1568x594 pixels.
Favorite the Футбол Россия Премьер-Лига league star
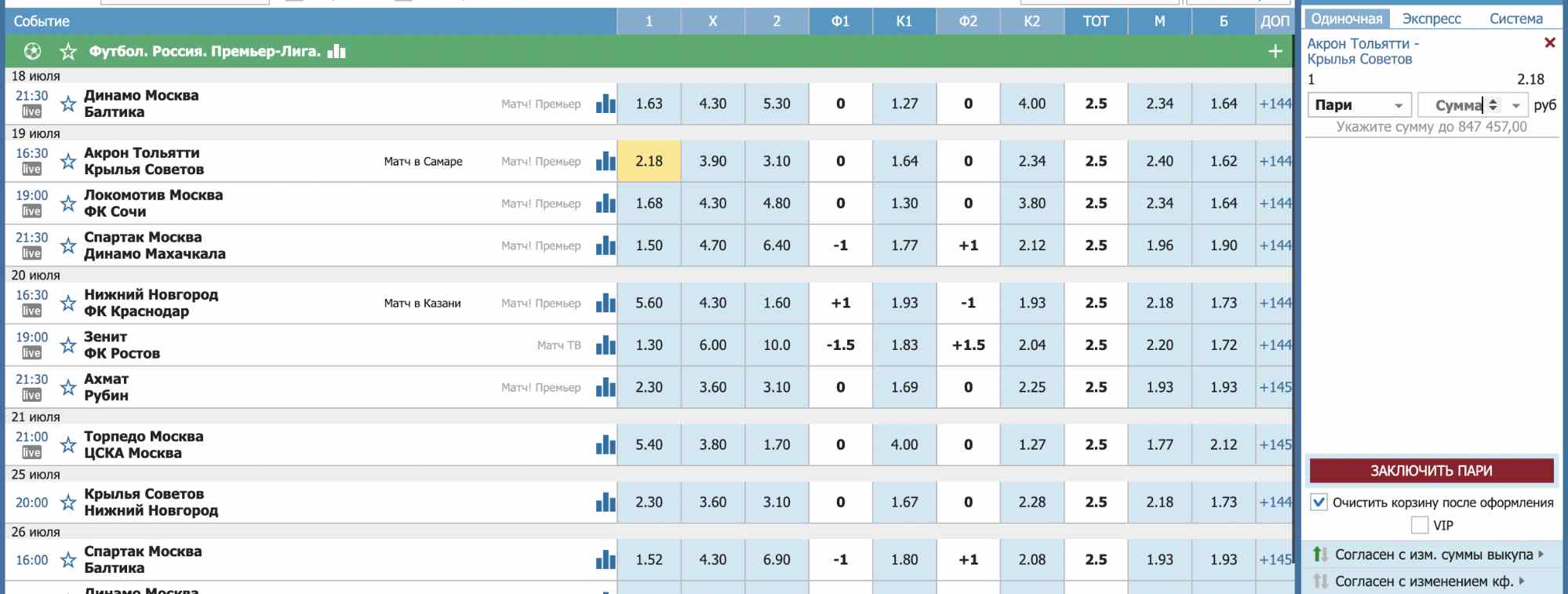tap(68, 52)
